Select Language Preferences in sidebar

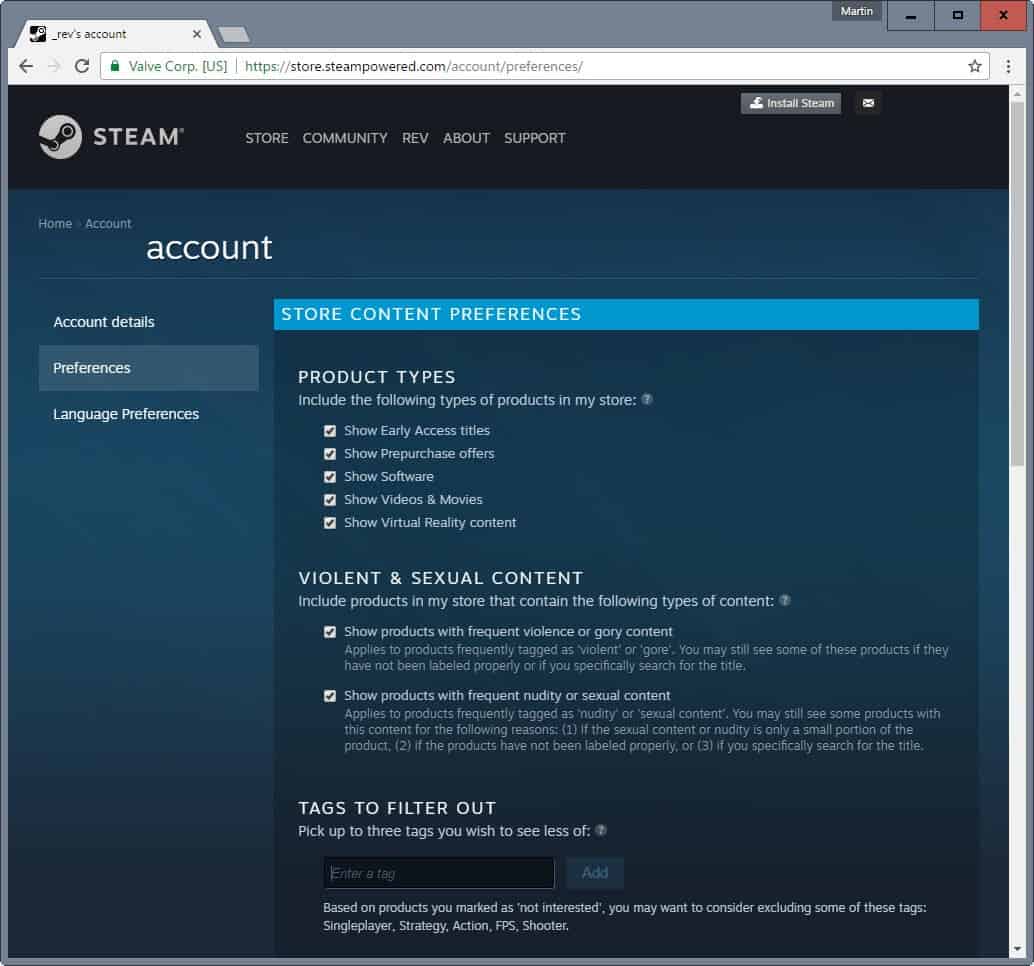point(148,414)
